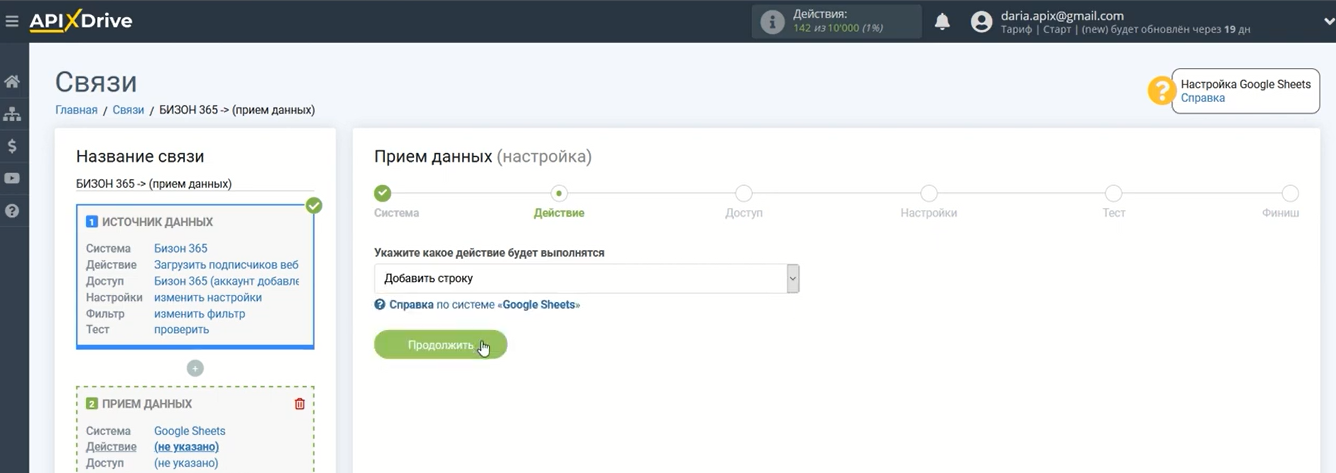Open Google Sheets help link
The height and width of the screenshot is (473, 1336).
[540, 304]
